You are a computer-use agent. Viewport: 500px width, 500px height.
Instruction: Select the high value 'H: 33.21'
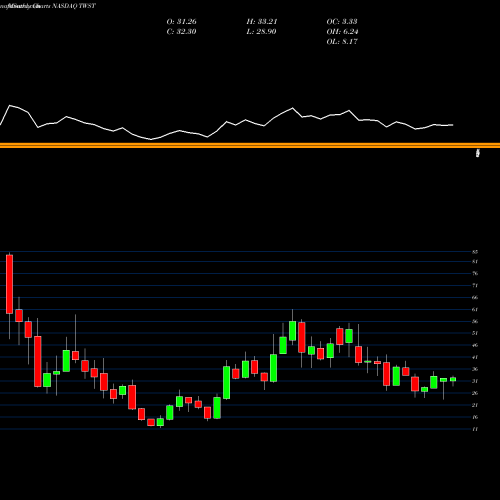[x=262, y=22]
